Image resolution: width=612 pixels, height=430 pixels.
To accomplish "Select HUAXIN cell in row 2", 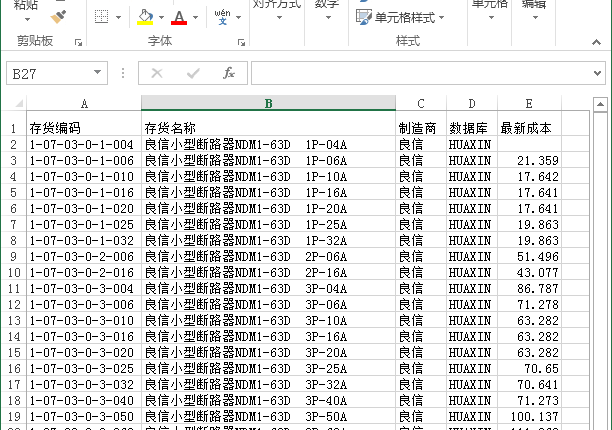I will click(x=472, y=144).
